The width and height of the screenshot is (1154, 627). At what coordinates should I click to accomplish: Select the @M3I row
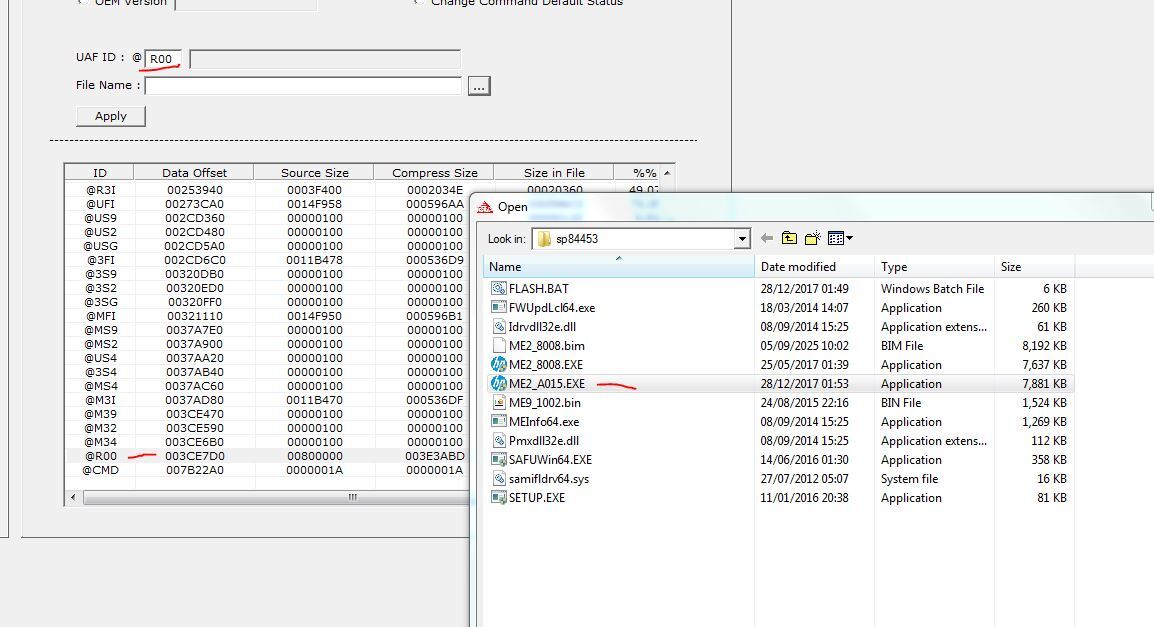[x=268, y=400]
